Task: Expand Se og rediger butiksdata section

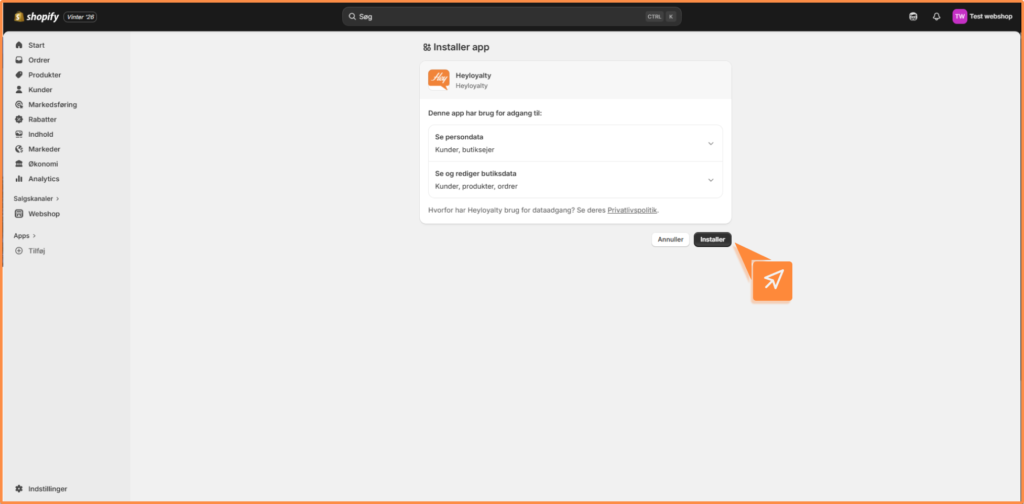Action: [x=711, y=180]
